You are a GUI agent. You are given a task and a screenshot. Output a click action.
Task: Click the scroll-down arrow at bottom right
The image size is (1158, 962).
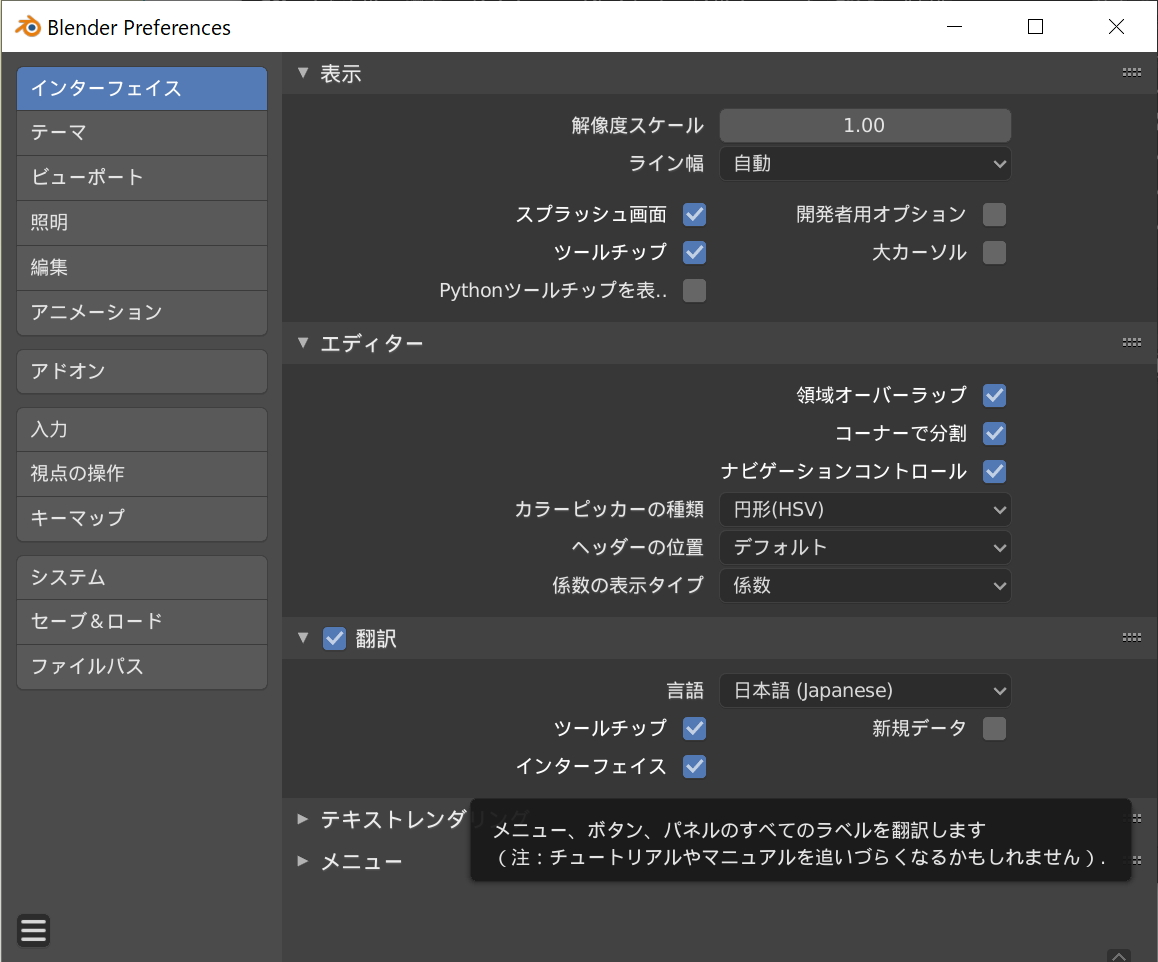point(1119,955)
